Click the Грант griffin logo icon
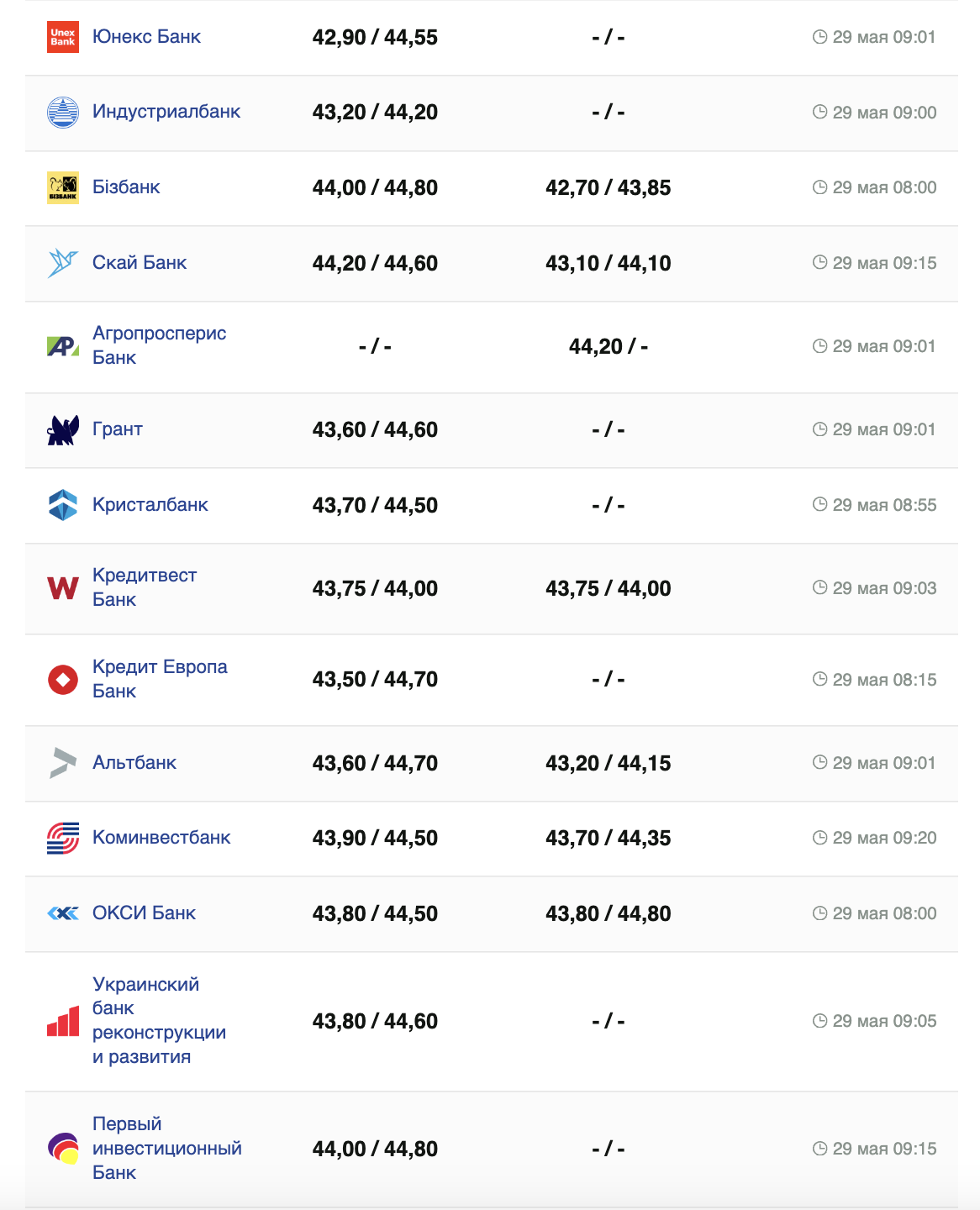The image size is (980, 1210). 63,430
